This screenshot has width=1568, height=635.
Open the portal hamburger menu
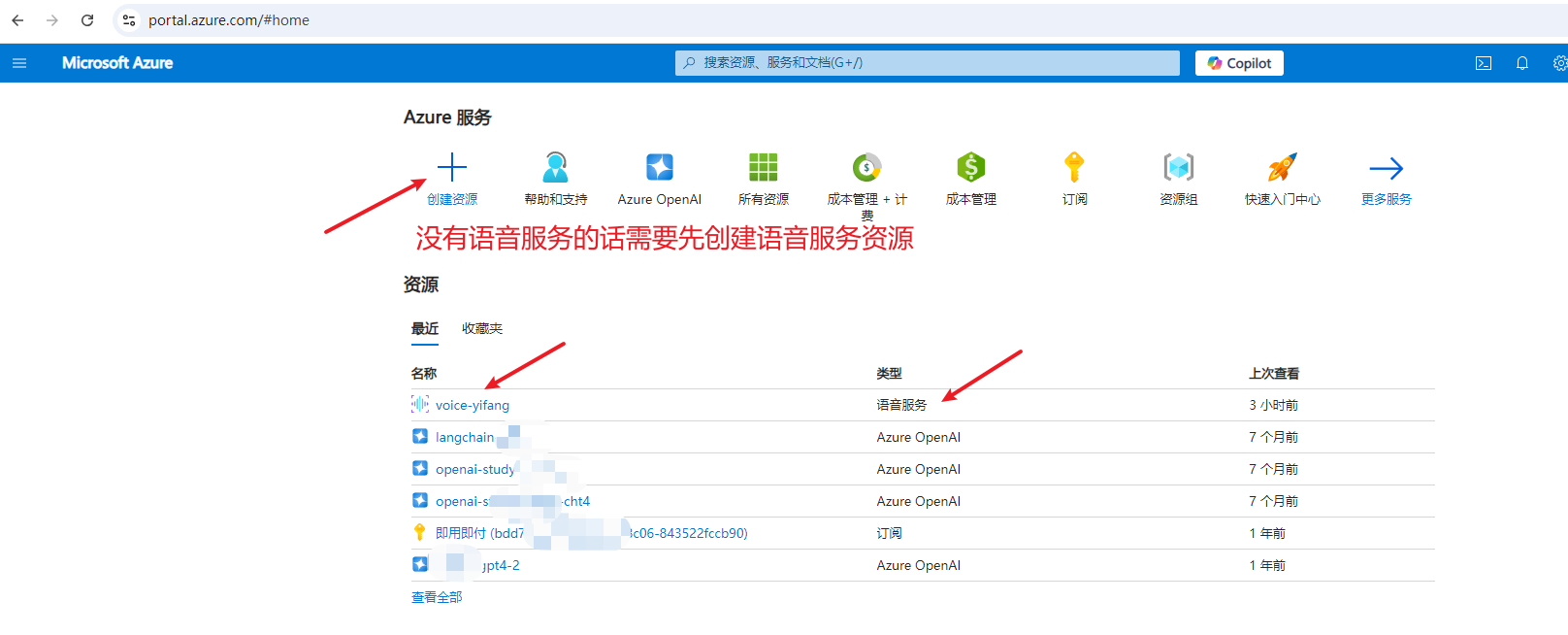coord(19,63)
